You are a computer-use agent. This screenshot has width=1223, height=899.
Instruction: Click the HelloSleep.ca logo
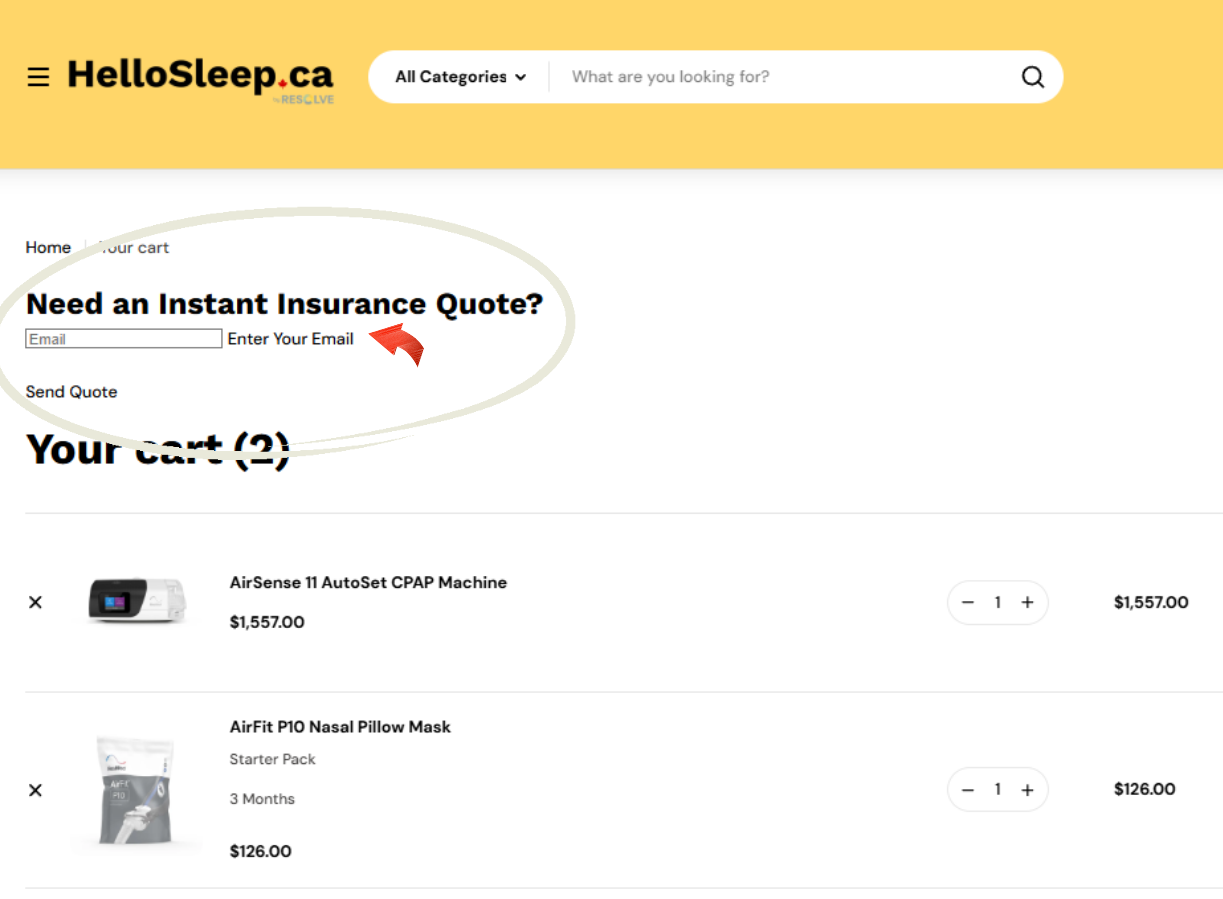point(200,76)
